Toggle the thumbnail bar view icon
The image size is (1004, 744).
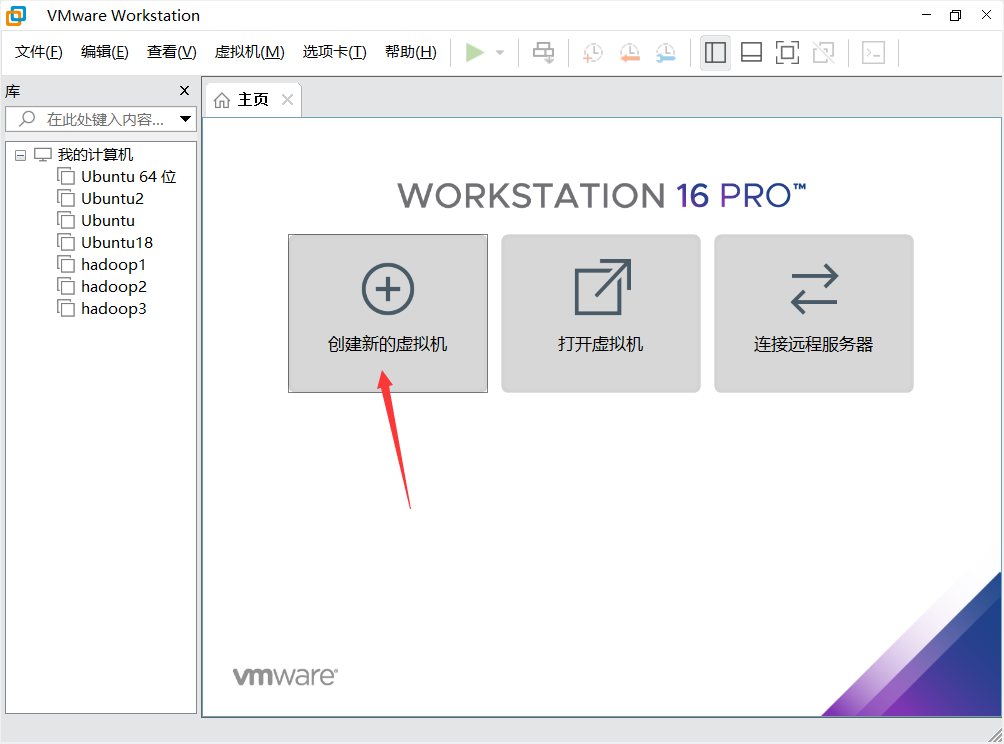[751, 53]
